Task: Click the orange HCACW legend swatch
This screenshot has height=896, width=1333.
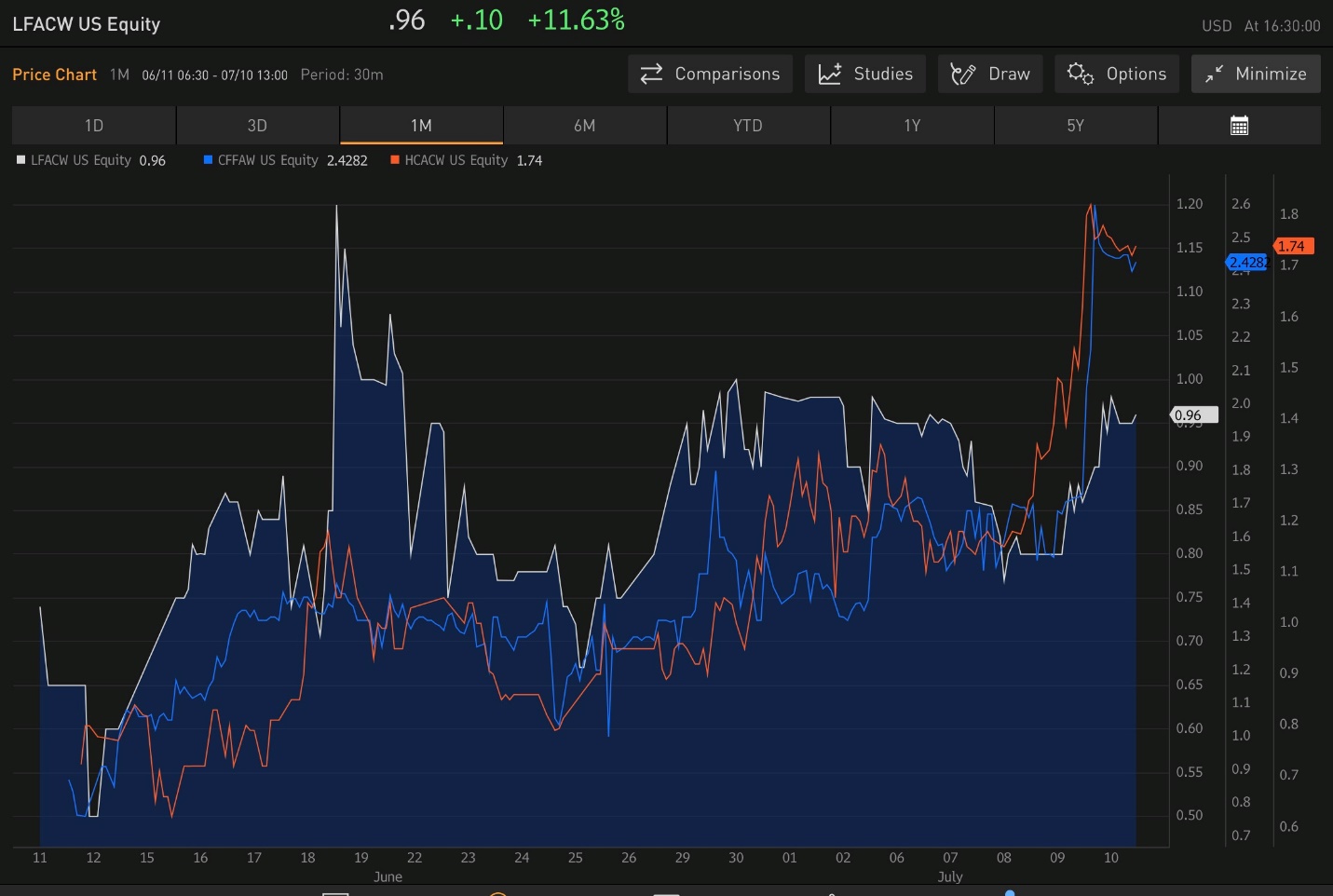Action: (x=395, y=160)
